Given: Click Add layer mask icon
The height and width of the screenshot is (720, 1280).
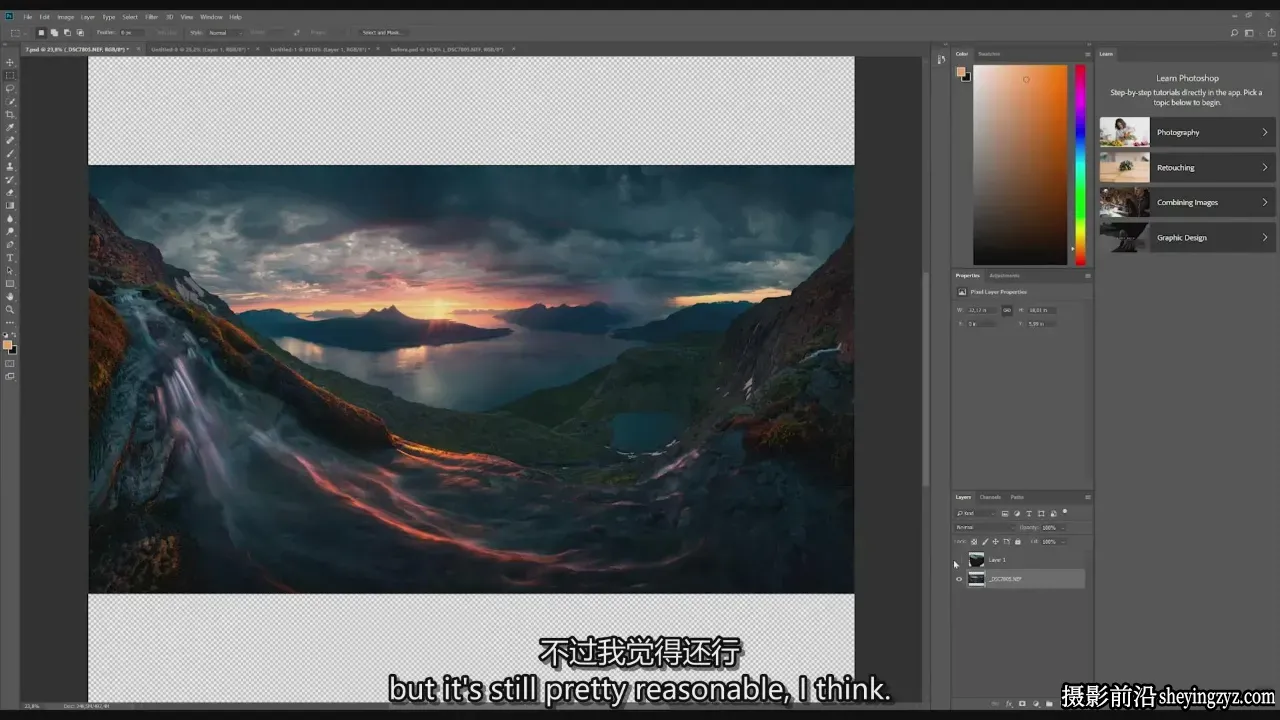Looking at the screenshot, I should [1022, 704].
